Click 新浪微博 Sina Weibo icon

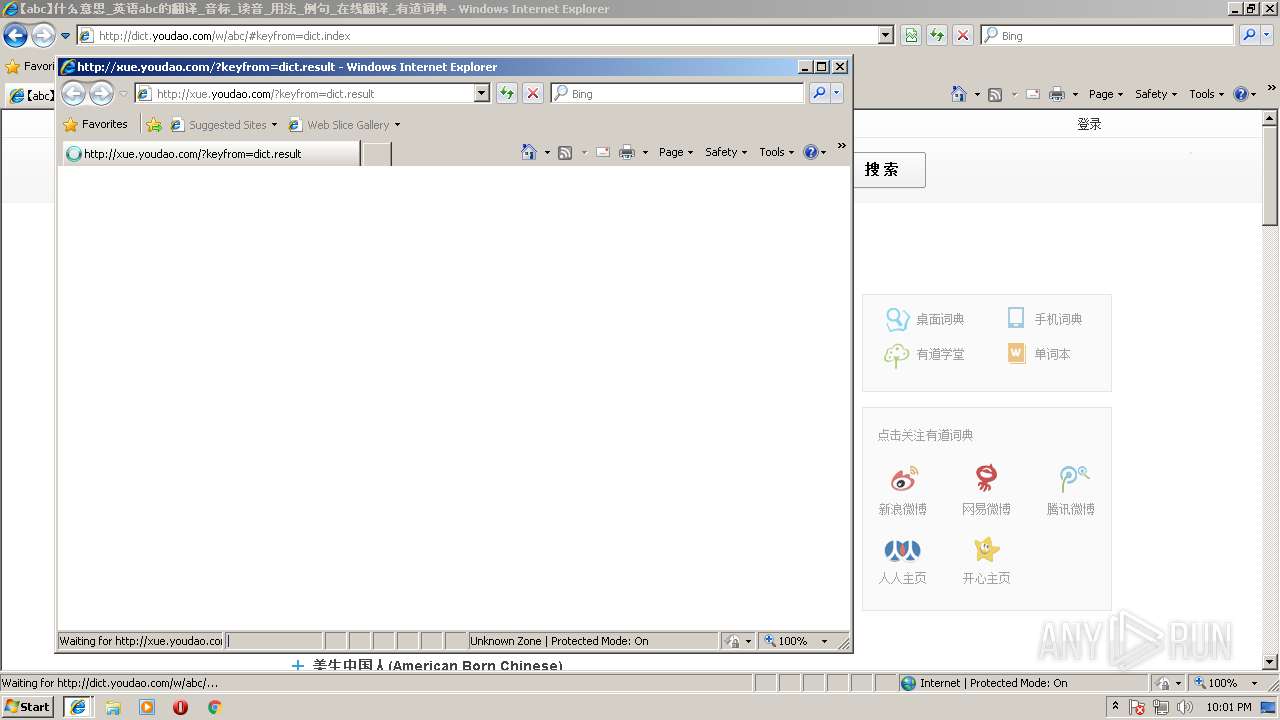tap(903, 478)
